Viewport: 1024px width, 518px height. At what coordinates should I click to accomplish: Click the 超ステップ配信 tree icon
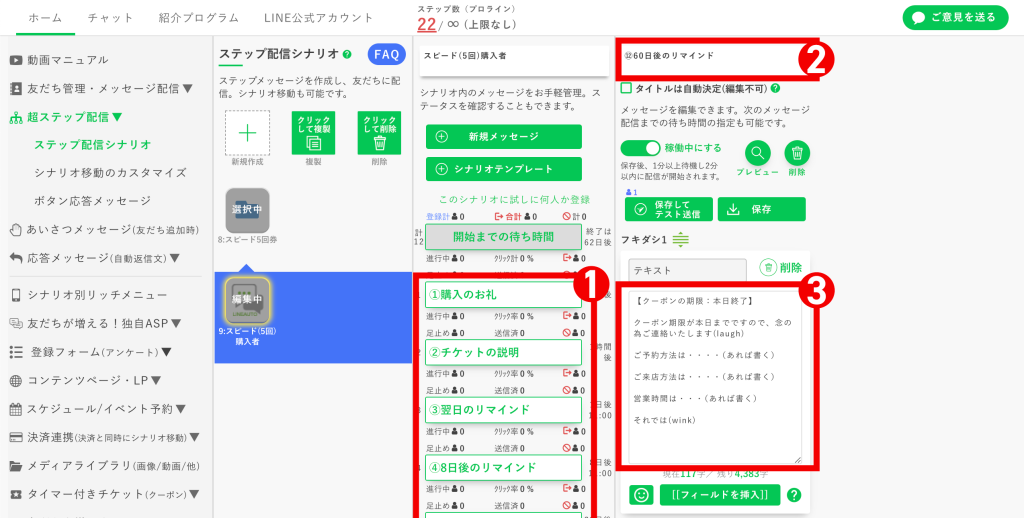tap(16, 118)
